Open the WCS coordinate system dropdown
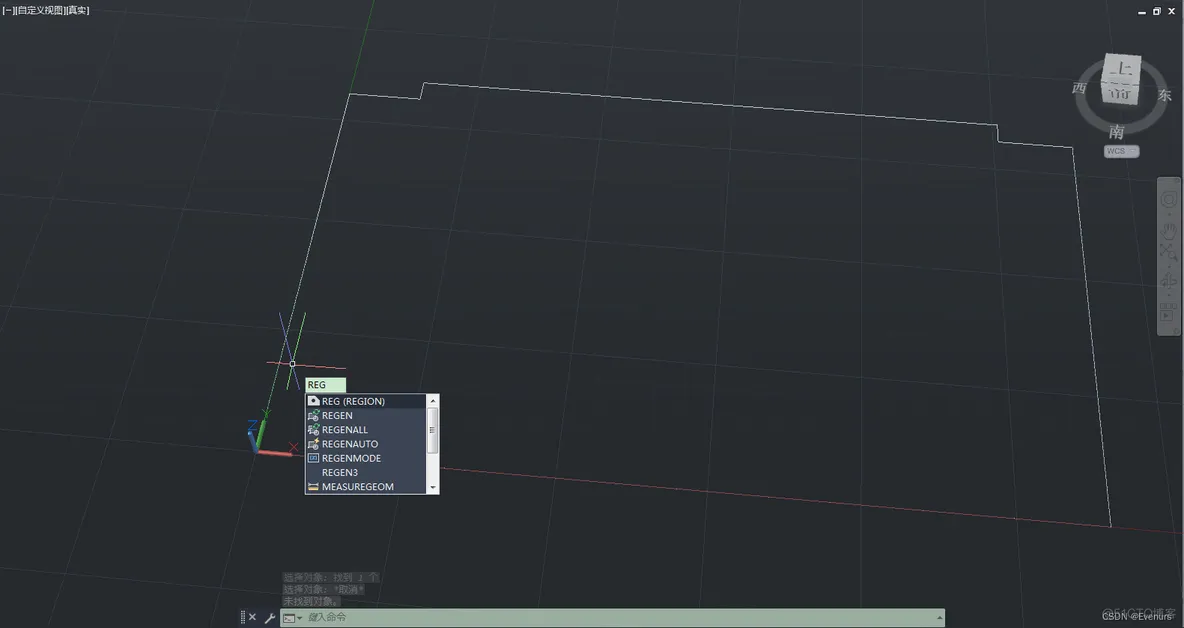The width and height of the screenshot is (1184, 628). (1121, 151)
